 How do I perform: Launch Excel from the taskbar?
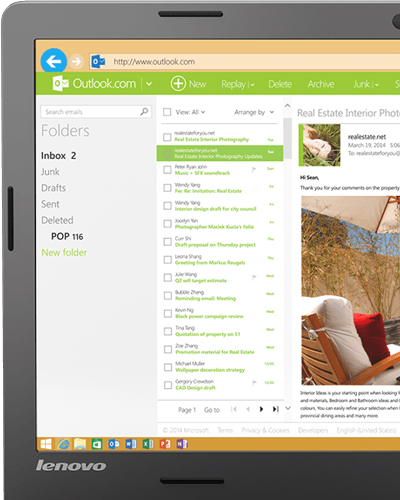tap(148, 444)
